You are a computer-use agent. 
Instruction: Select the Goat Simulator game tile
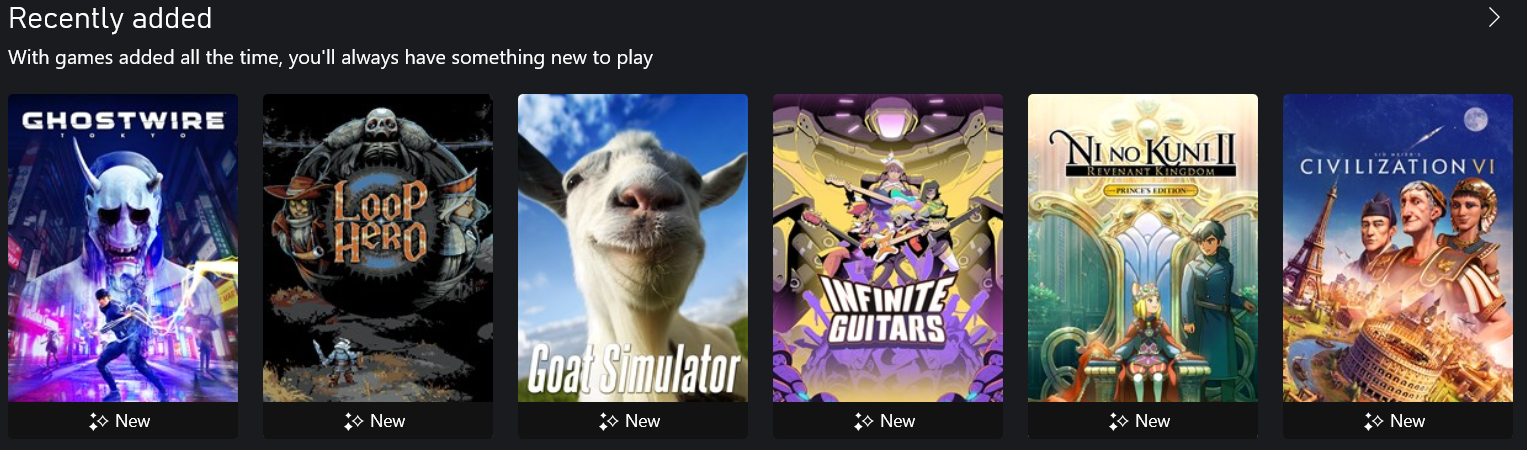pos(633,248)
